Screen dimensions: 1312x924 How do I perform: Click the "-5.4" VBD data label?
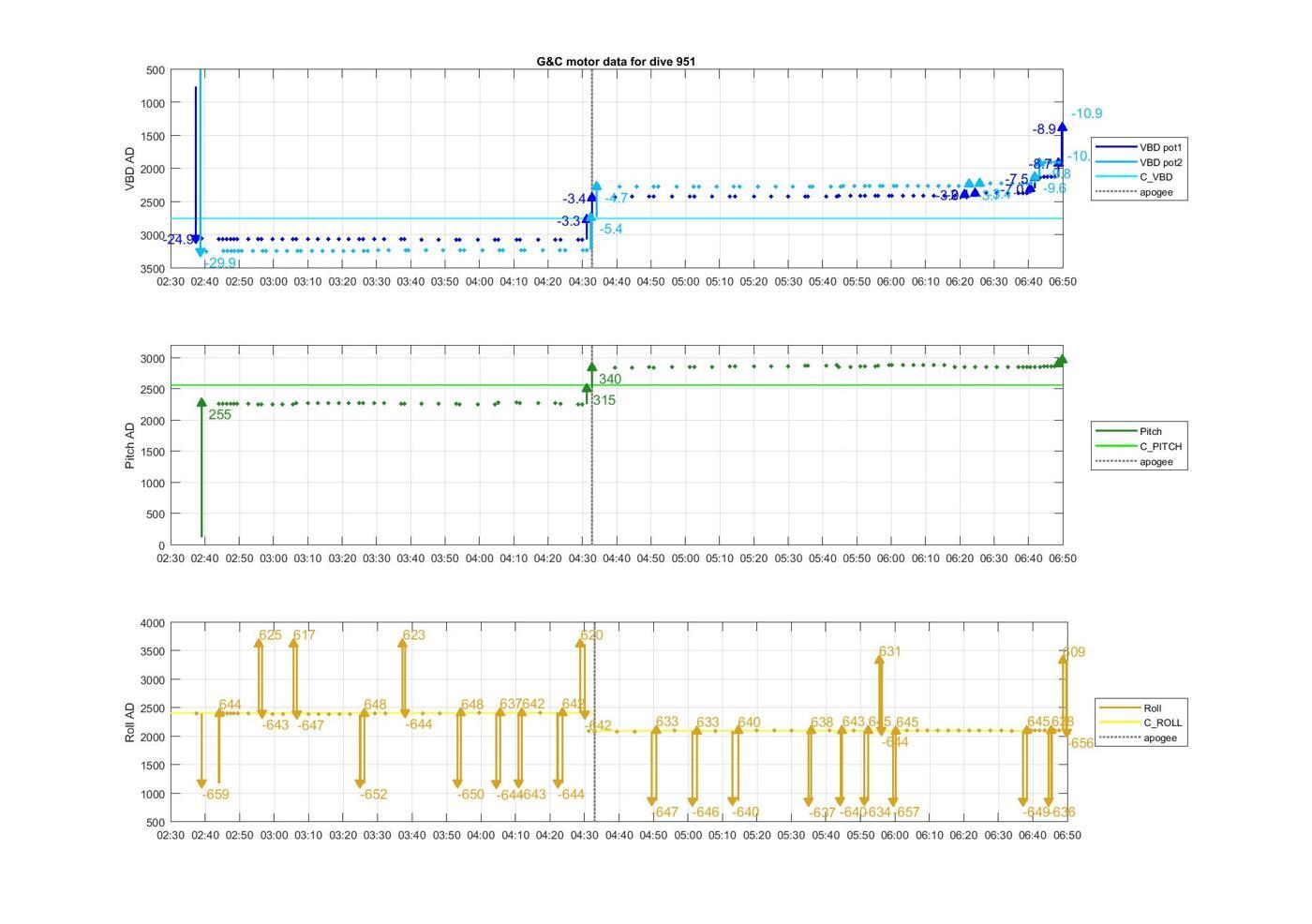[610, 230]
